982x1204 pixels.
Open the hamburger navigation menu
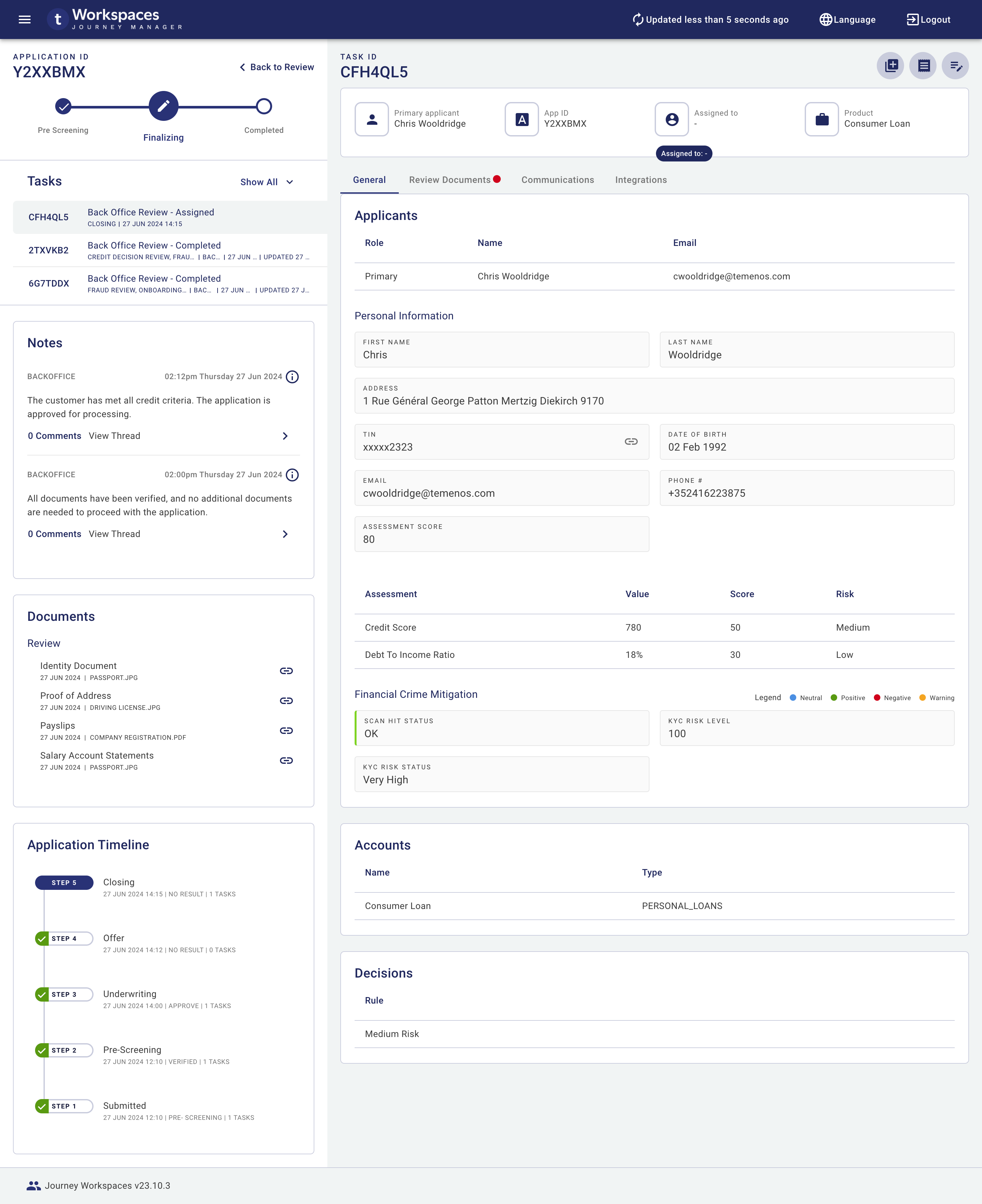click(24, 20)
